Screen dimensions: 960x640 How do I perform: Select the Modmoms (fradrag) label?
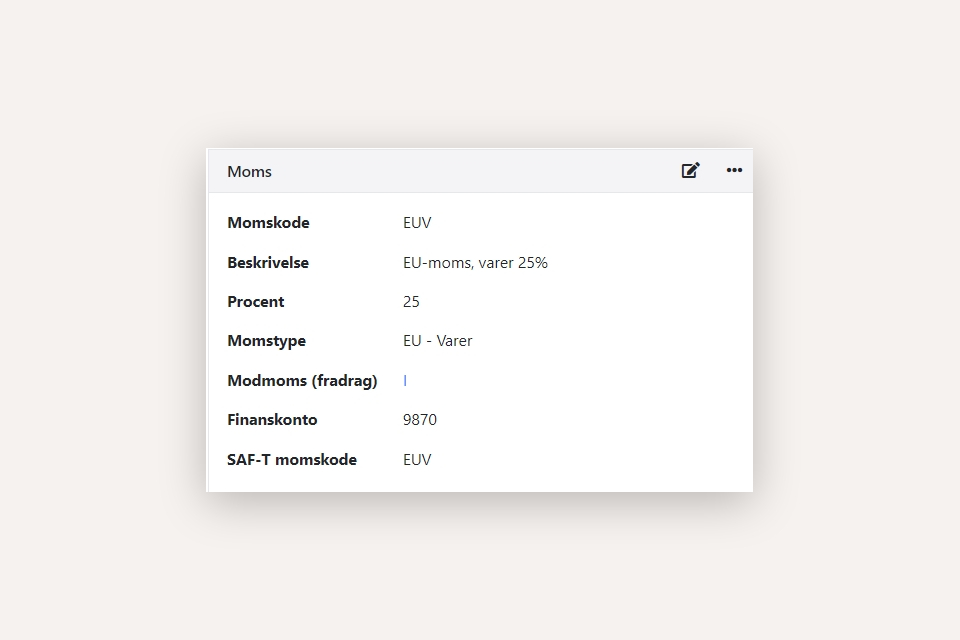(x=302, y=381)
